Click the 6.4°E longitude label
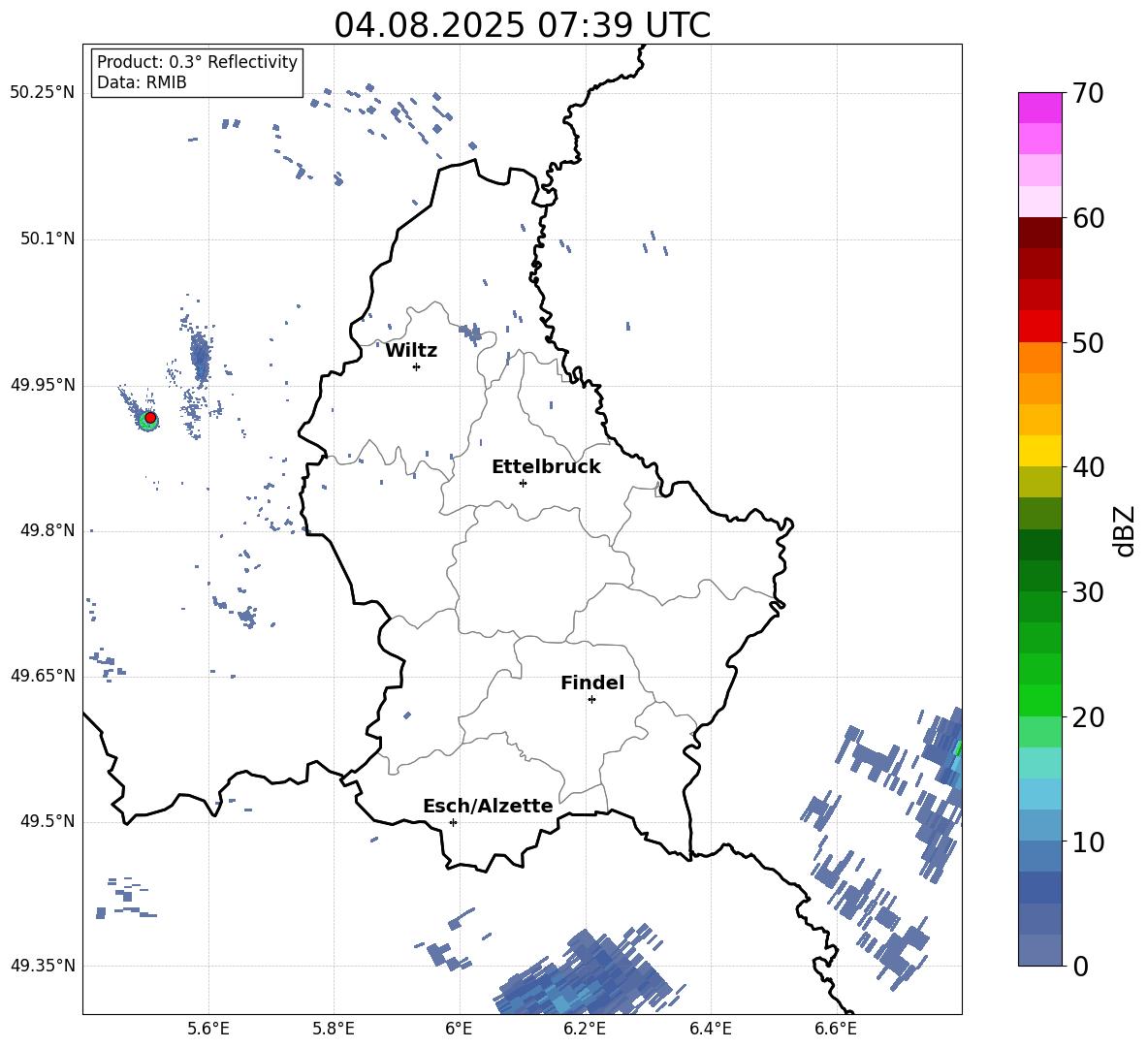 (710, 1029)
